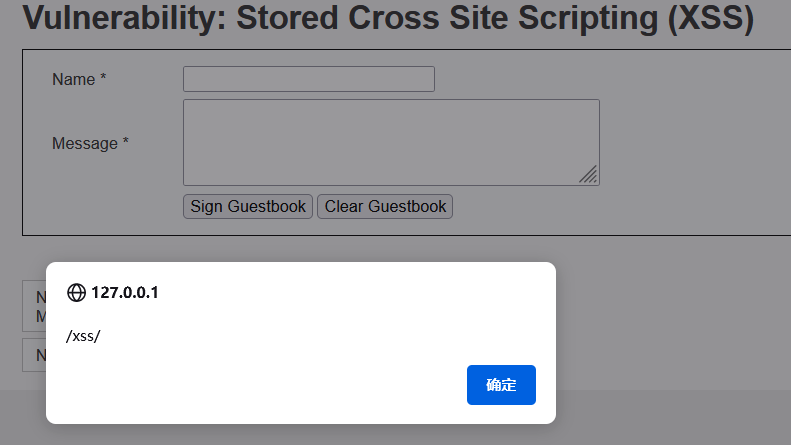Click the globe icon beside 127.0.0.1

(76, 293)
